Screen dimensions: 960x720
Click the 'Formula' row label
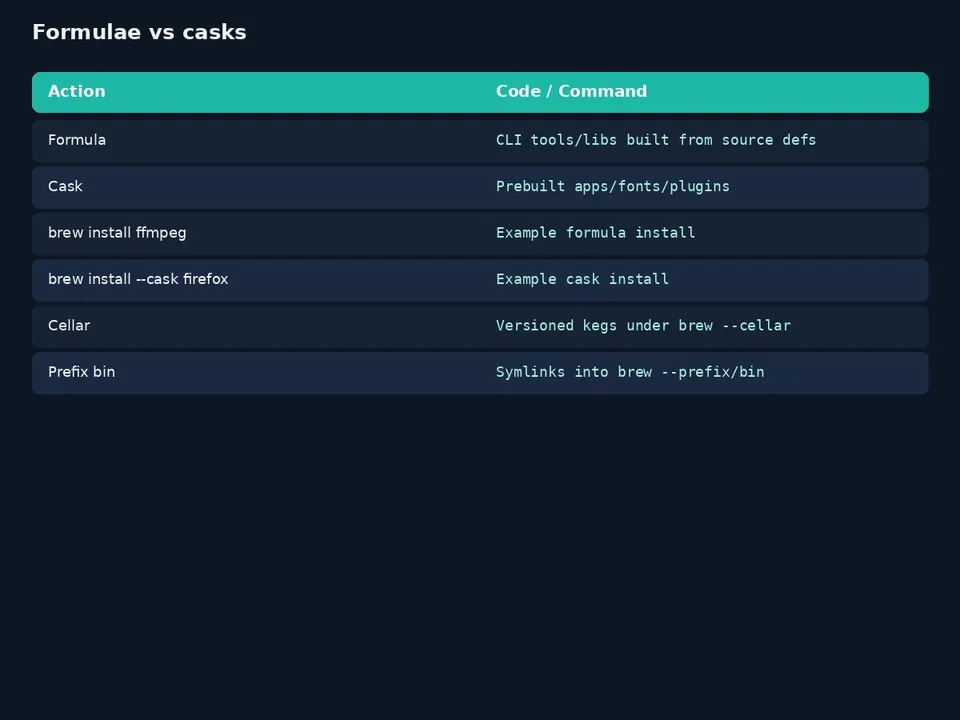(77, 140)
